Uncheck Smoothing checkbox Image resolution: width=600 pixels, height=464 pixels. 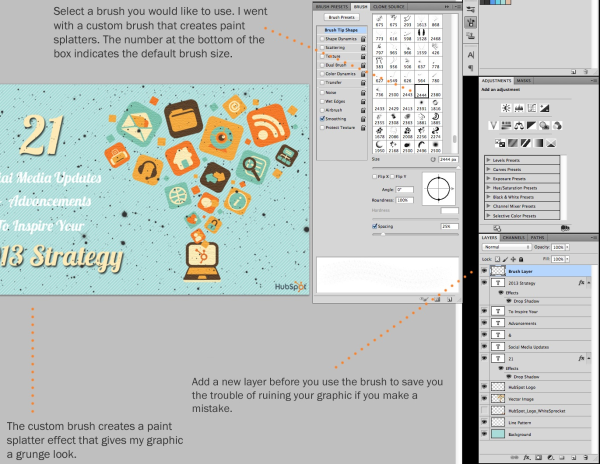[322, 119]
